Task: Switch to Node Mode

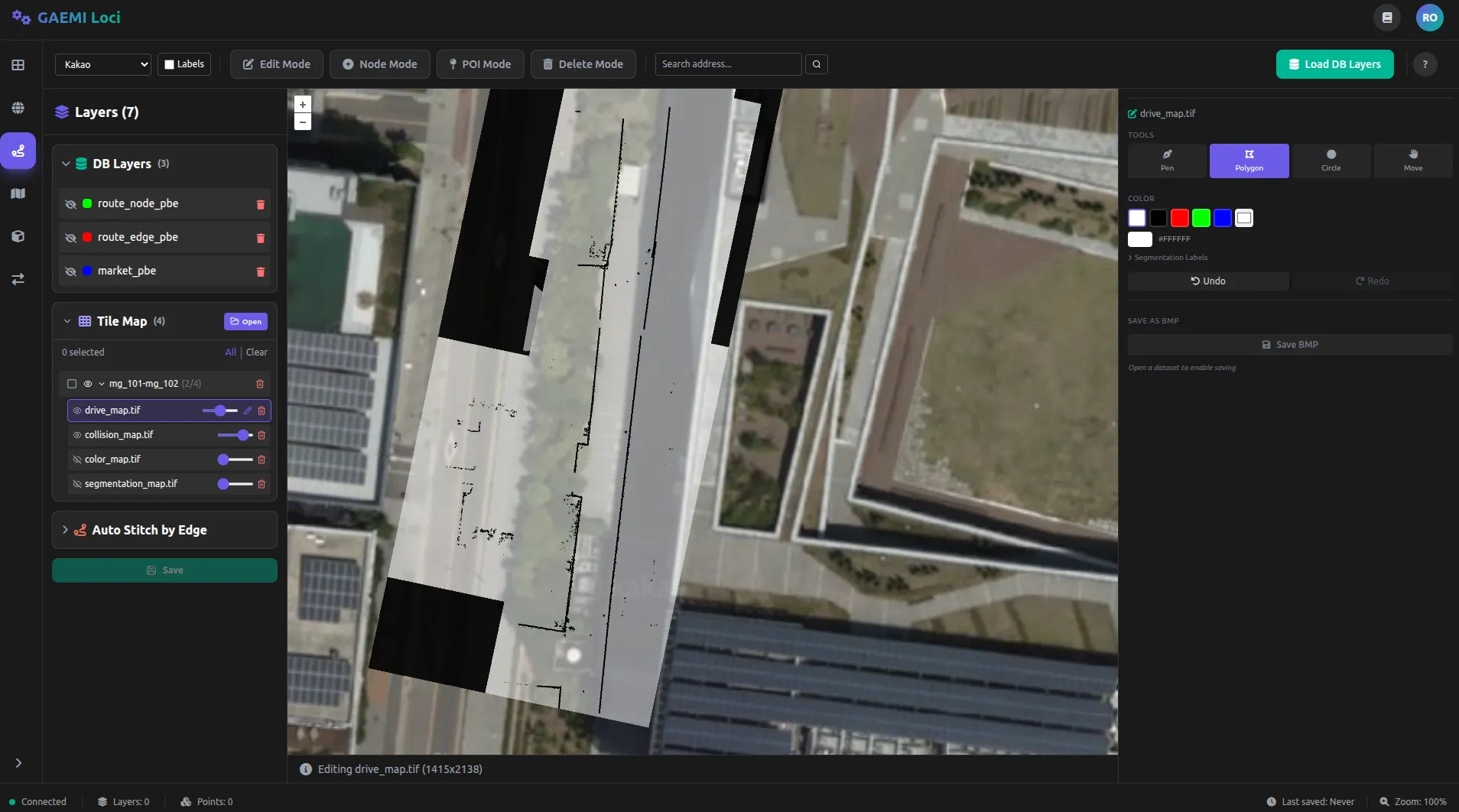Action: (379, 64)
